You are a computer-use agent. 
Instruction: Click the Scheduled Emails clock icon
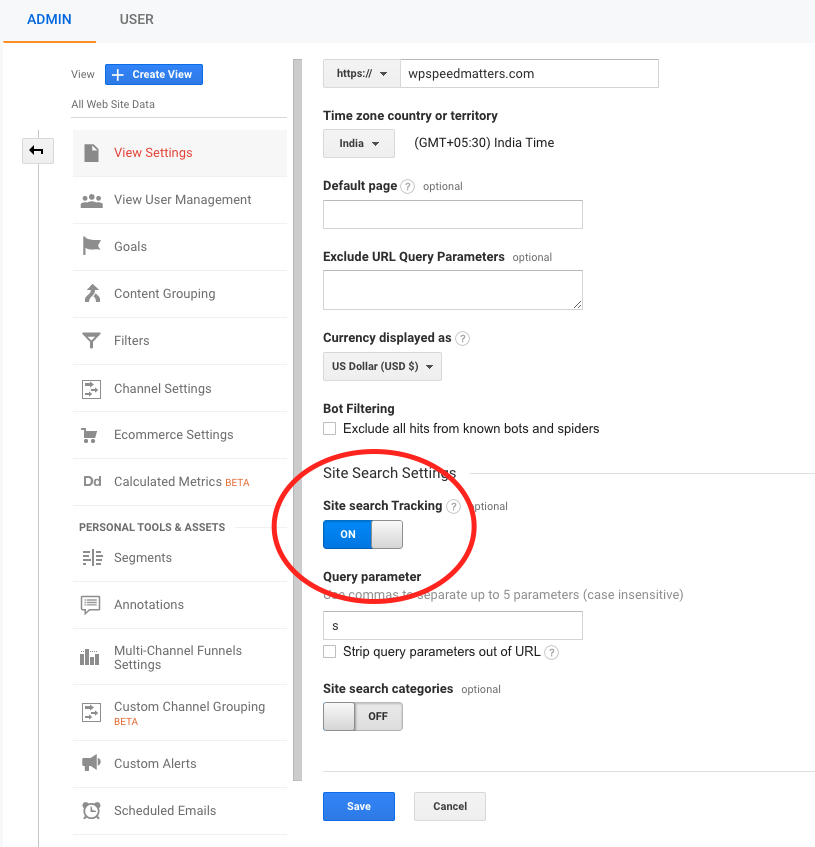92,811
